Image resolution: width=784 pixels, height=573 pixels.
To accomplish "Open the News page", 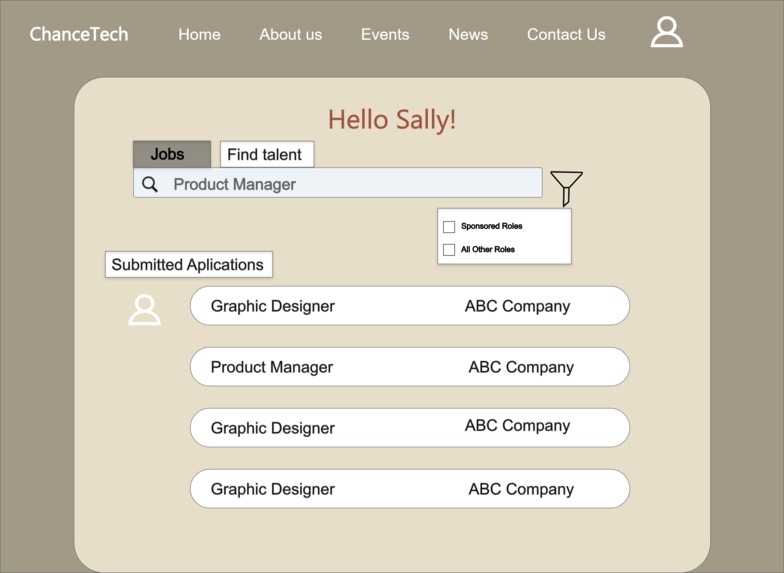I will tap(468, 34).
